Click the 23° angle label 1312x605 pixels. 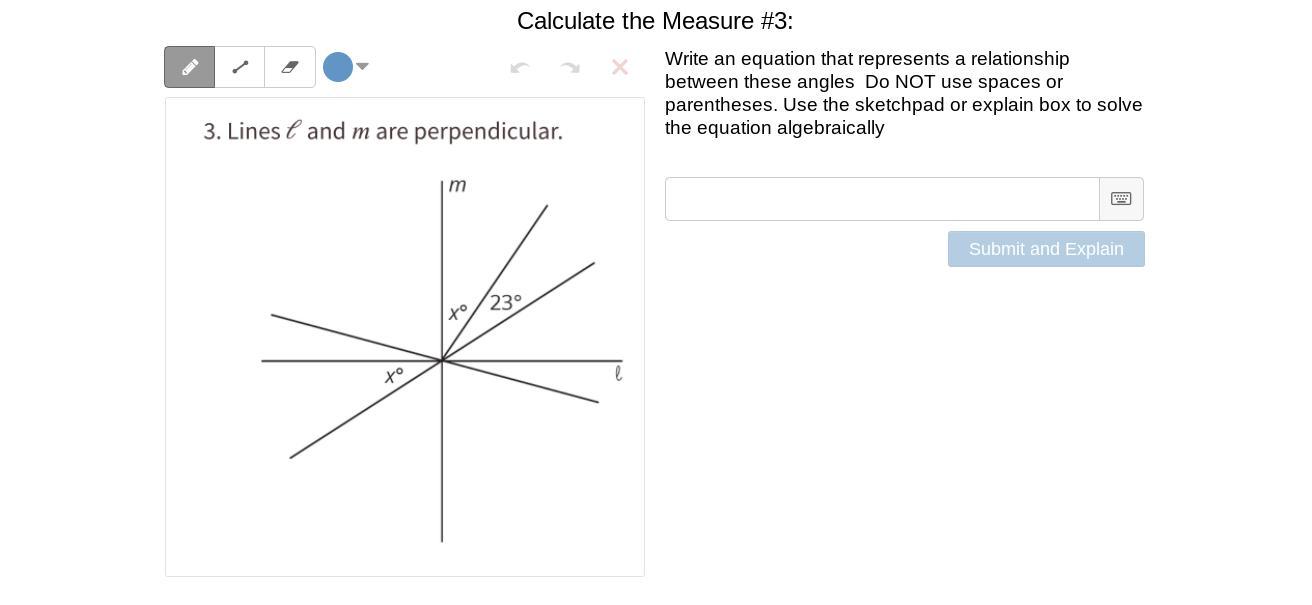click(506, 302)
